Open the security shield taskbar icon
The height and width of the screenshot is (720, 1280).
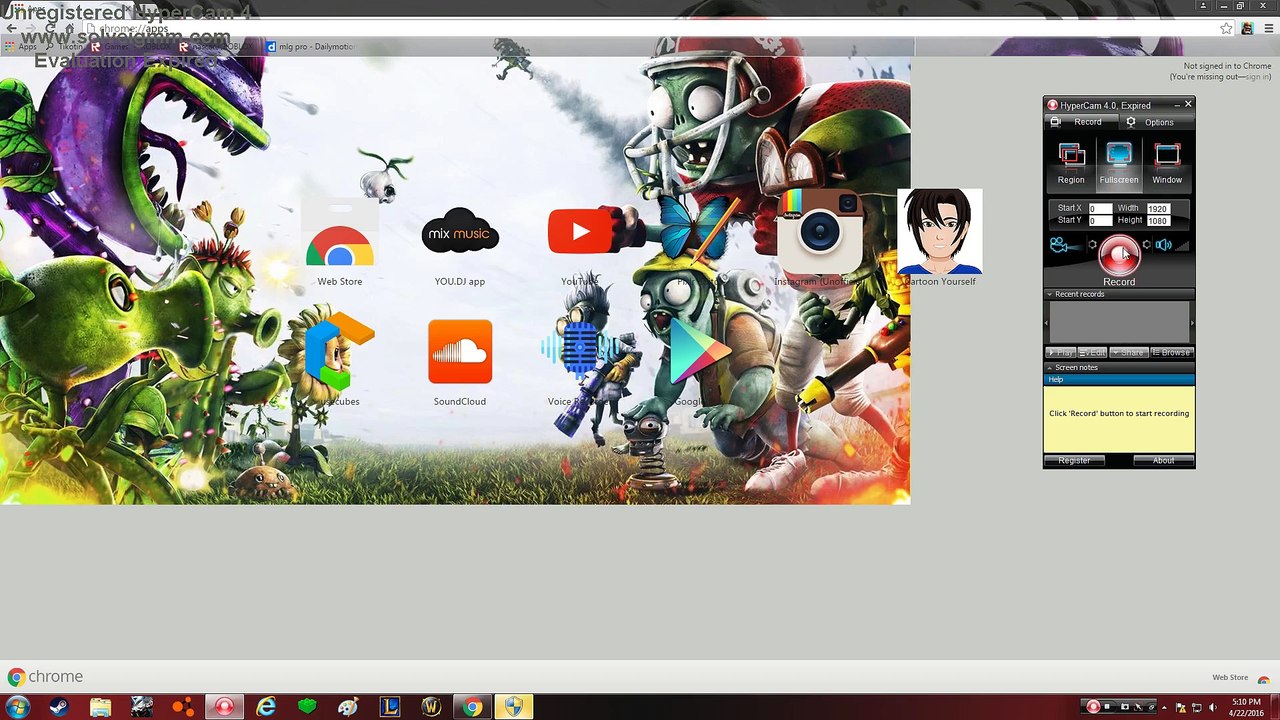[514, 707]
